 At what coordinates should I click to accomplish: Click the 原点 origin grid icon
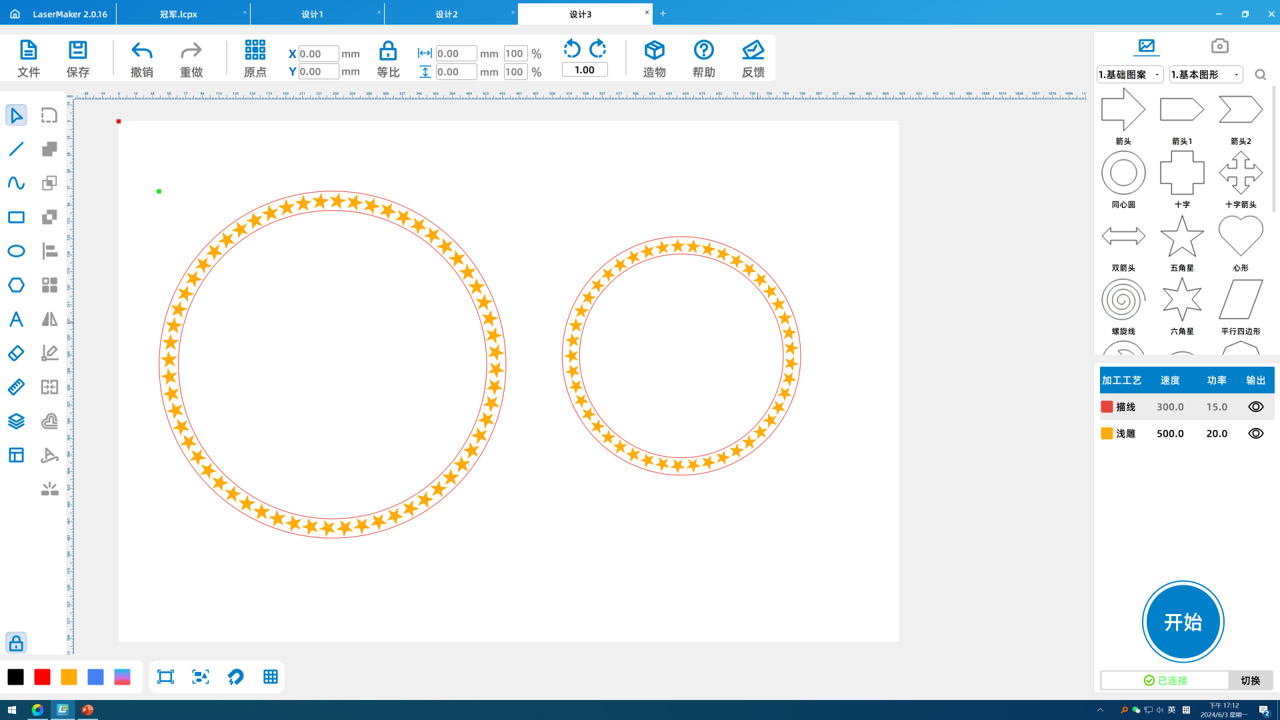pos(255,51)
